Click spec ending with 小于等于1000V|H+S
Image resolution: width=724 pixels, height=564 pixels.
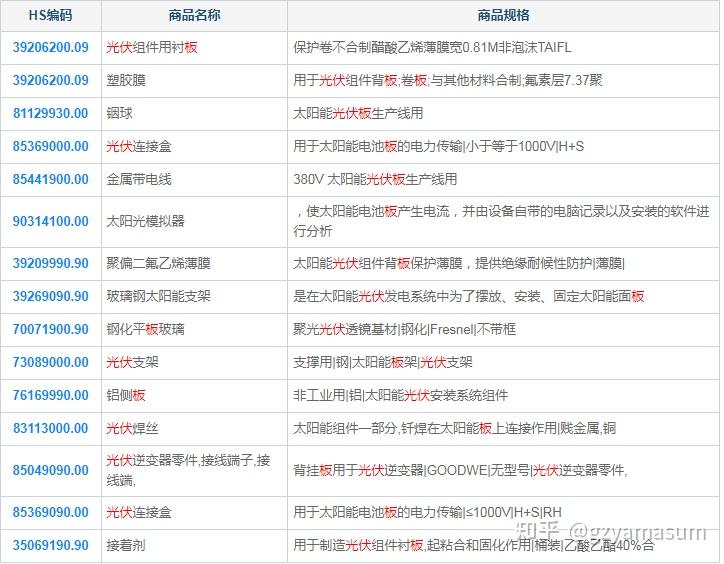438,146
